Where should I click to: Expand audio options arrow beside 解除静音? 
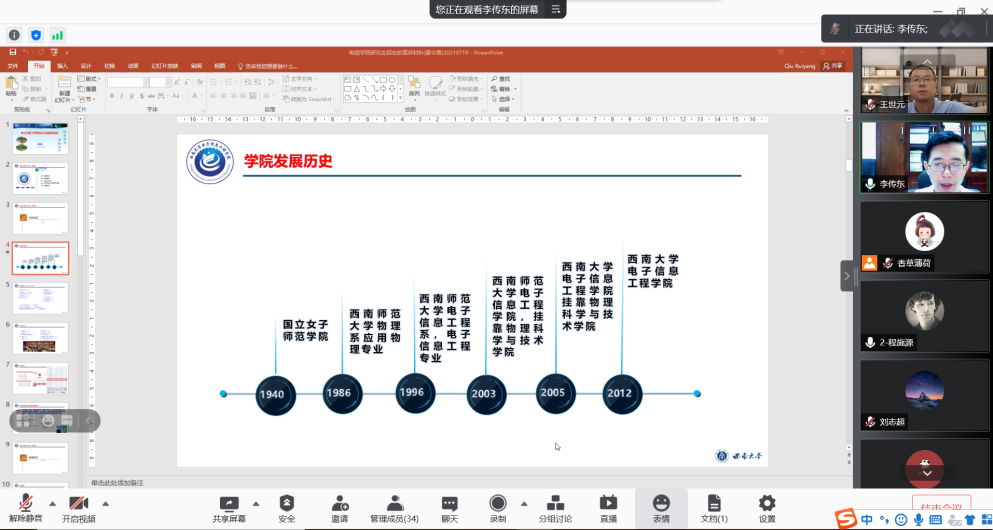coord(52,503)
